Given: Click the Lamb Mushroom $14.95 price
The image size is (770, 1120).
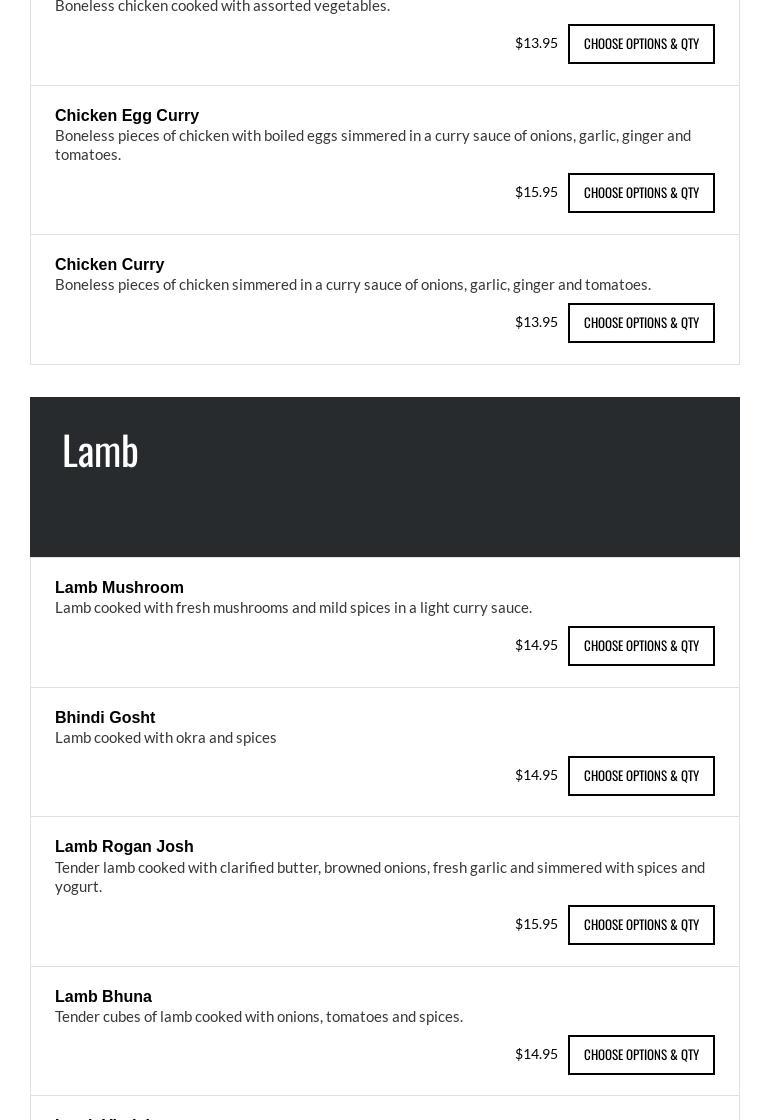Looking at the screenshot, I should coord(536,645).
